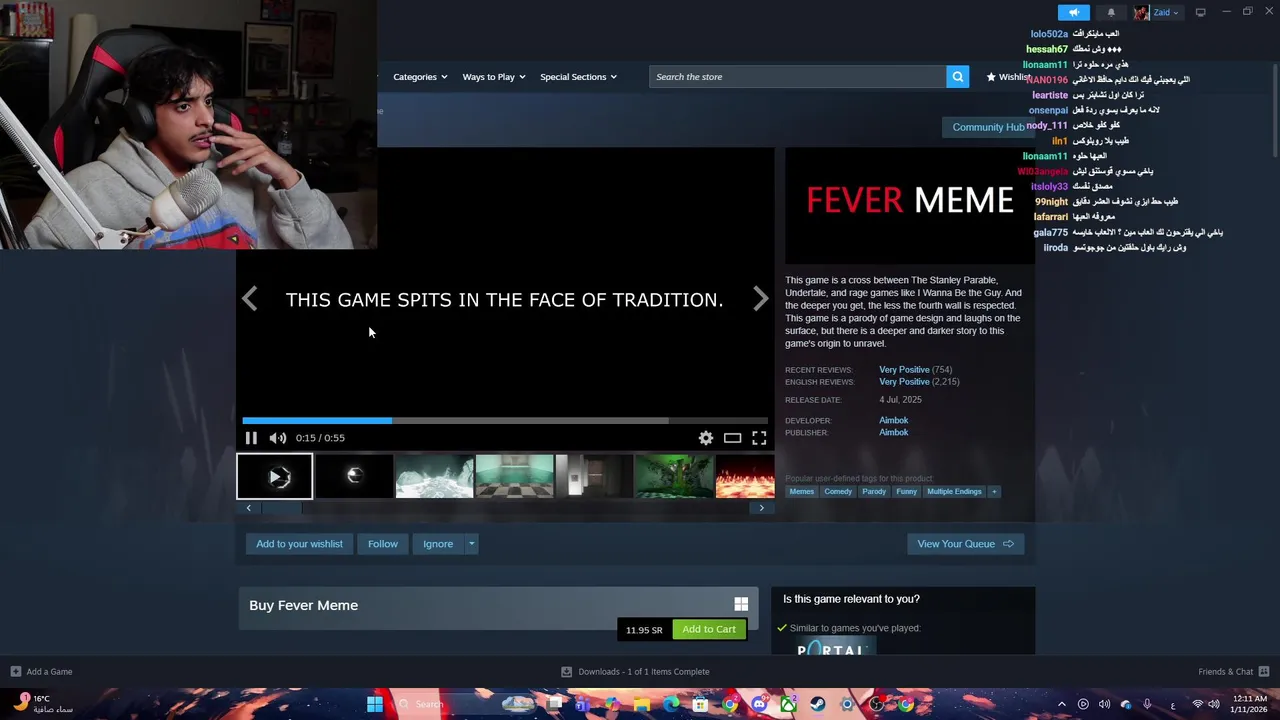
Task: Follow the Fever Meme game
Action: (x=382, y=544)
